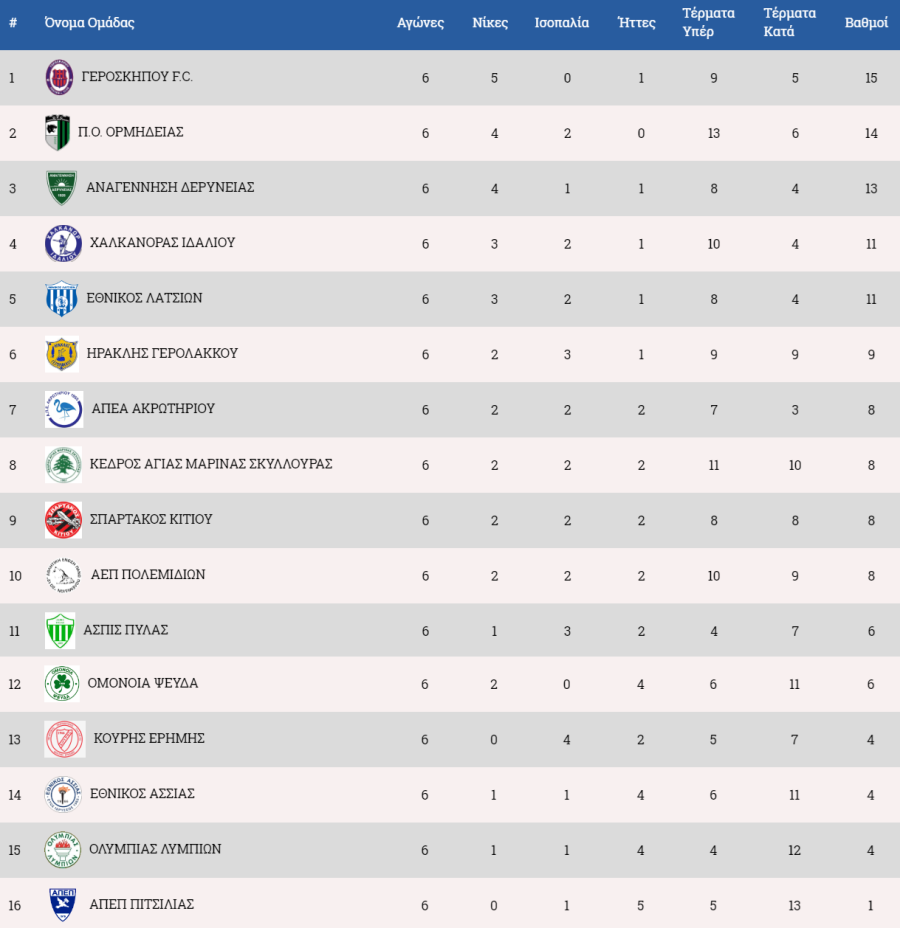
Task: Click the Π.Ο. ΟΡΜΗΔΕΙΑΣ crest icon
Action: (x=57, y=132)
